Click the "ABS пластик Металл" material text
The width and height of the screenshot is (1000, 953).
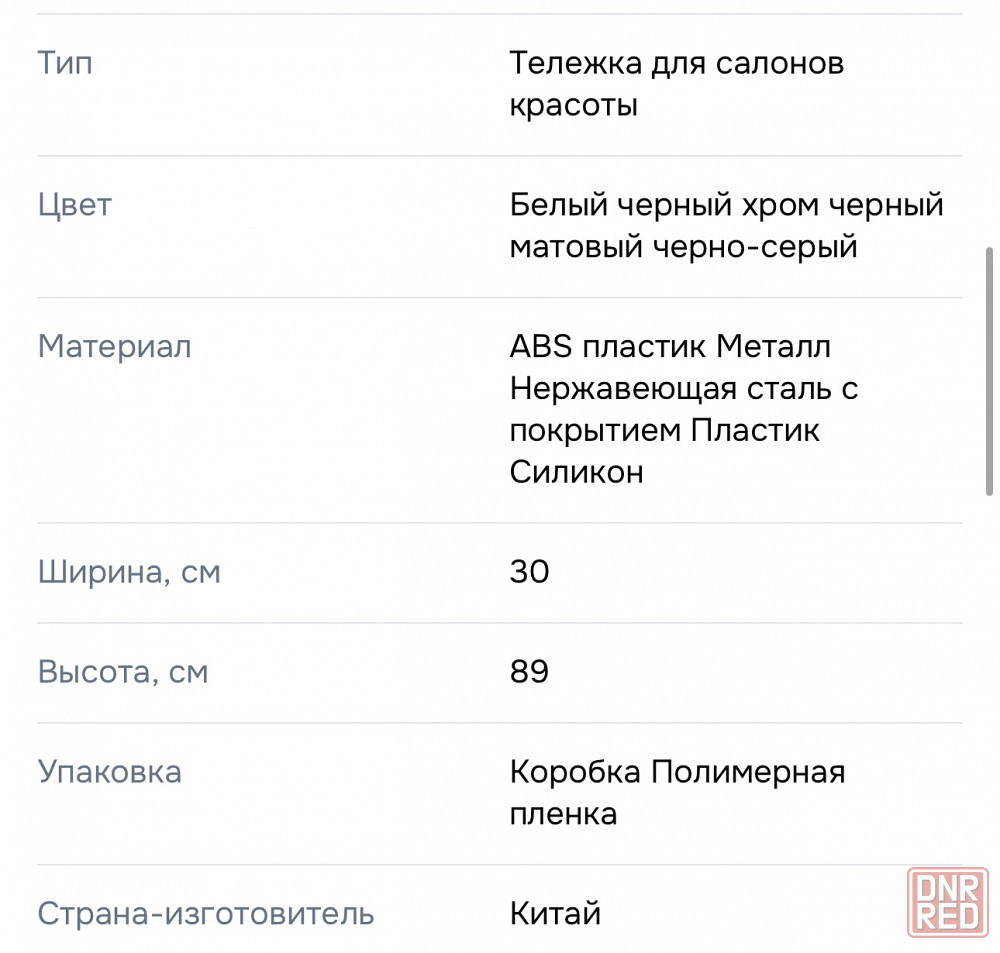(x=670, y=347)
